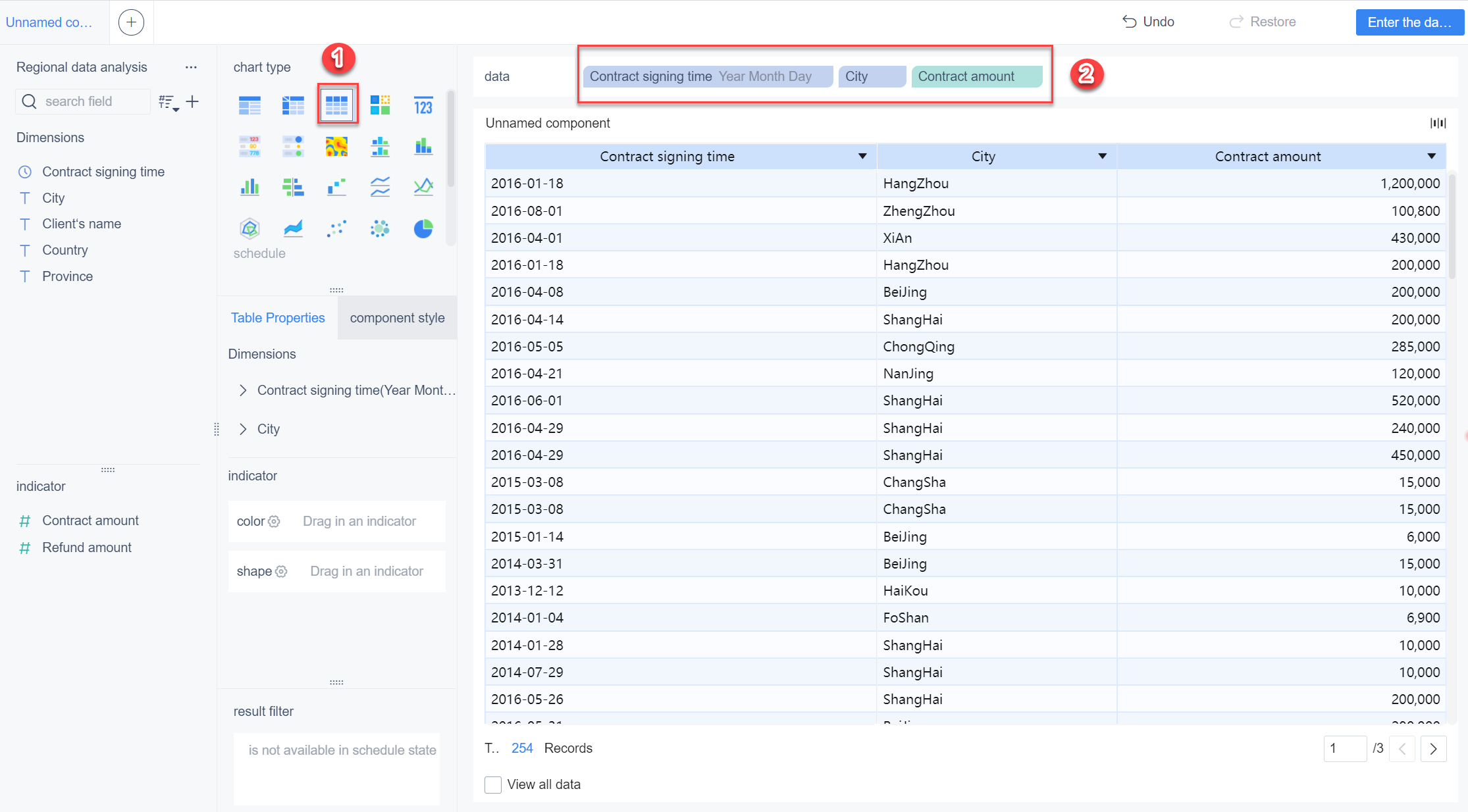Select the pie chart type
This screenshot has height=812, width=1468.
click(423, 228)
